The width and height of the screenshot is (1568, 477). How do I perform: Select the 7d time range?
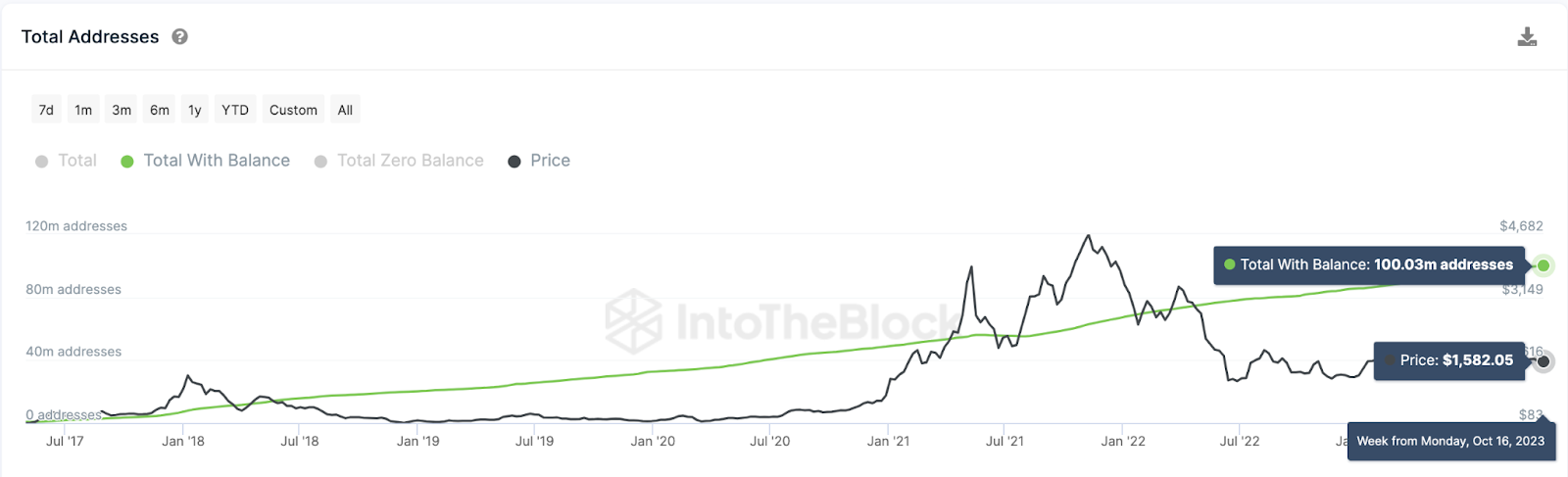point(46,110)
